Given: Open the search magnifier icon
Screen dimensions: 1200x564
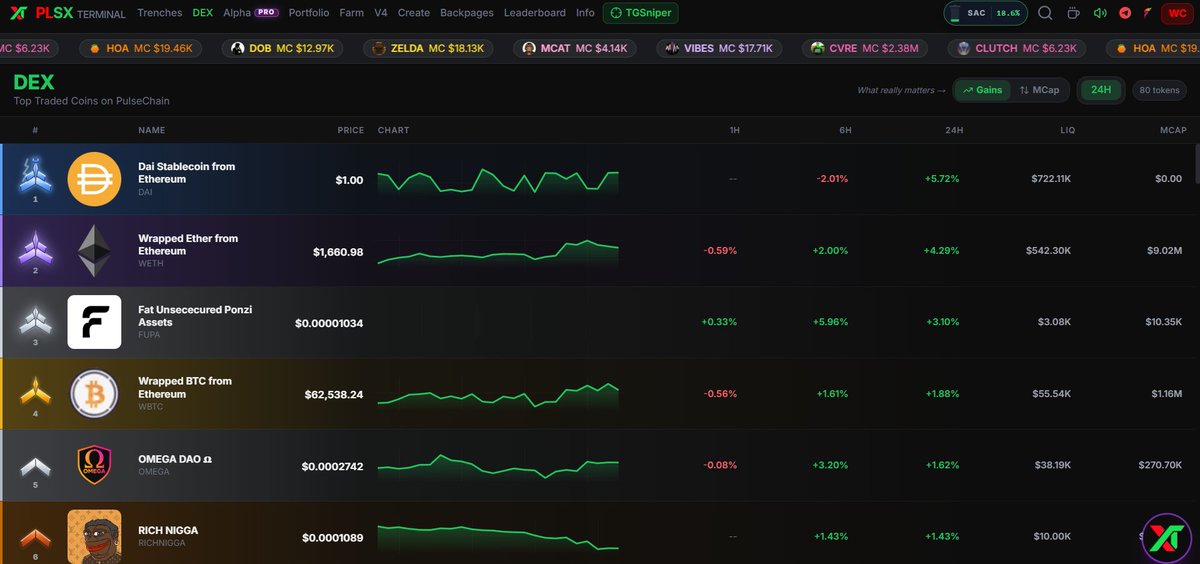Looking at the screenshot, I should point(1045,13).
